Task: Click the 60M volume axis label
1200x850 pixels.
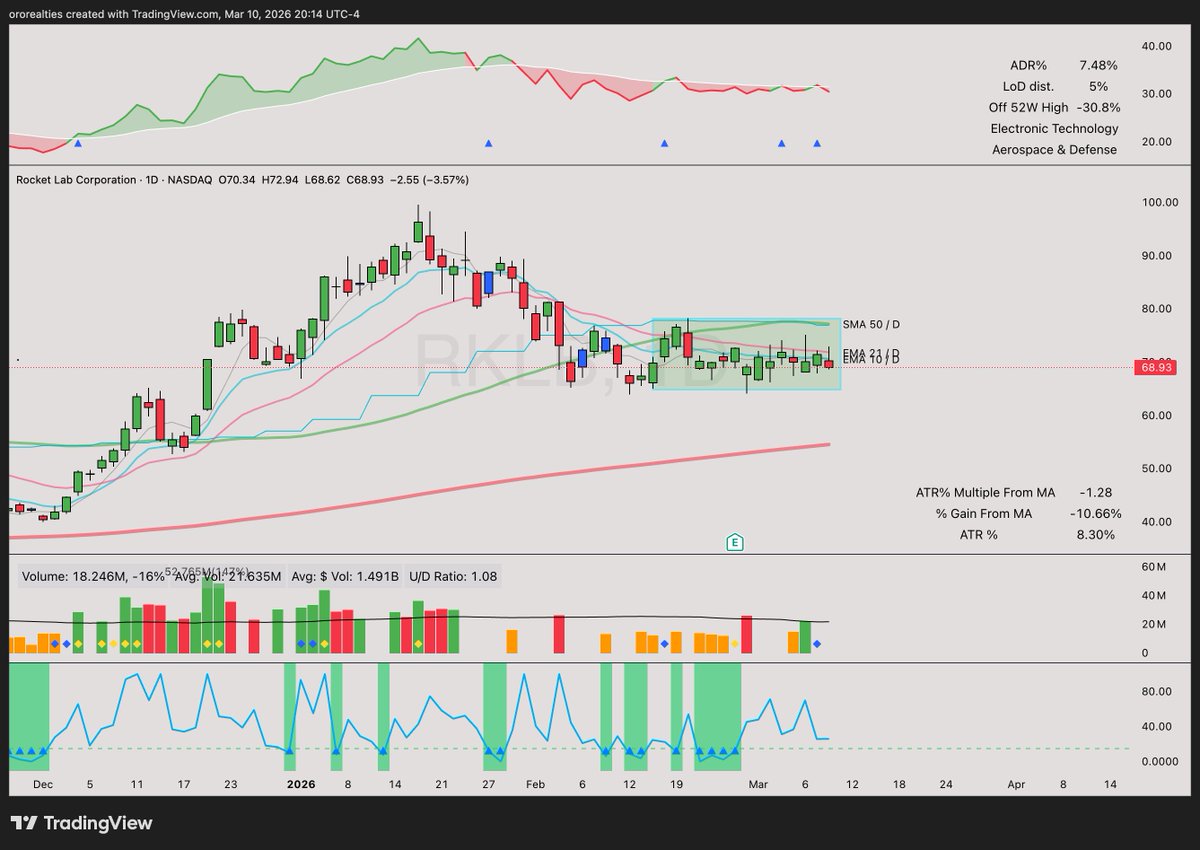Action: click(x=1154, y=566)
